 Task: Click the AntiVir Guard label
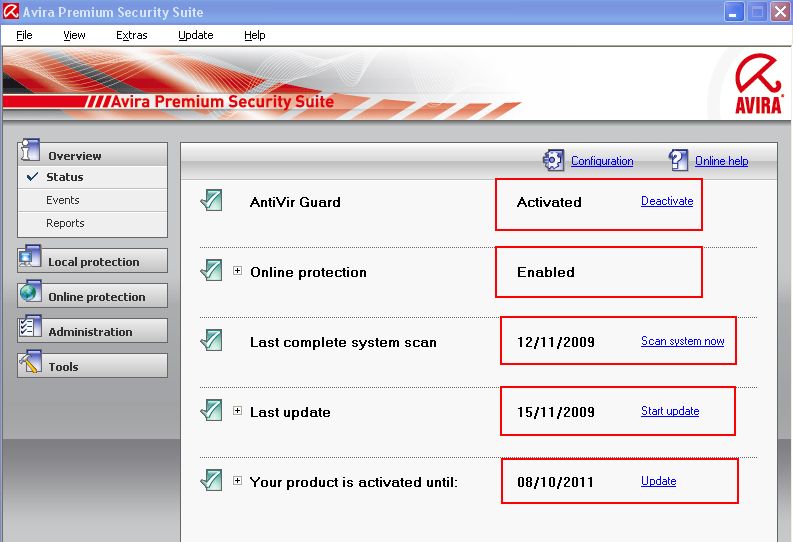[x=295, y=202]
